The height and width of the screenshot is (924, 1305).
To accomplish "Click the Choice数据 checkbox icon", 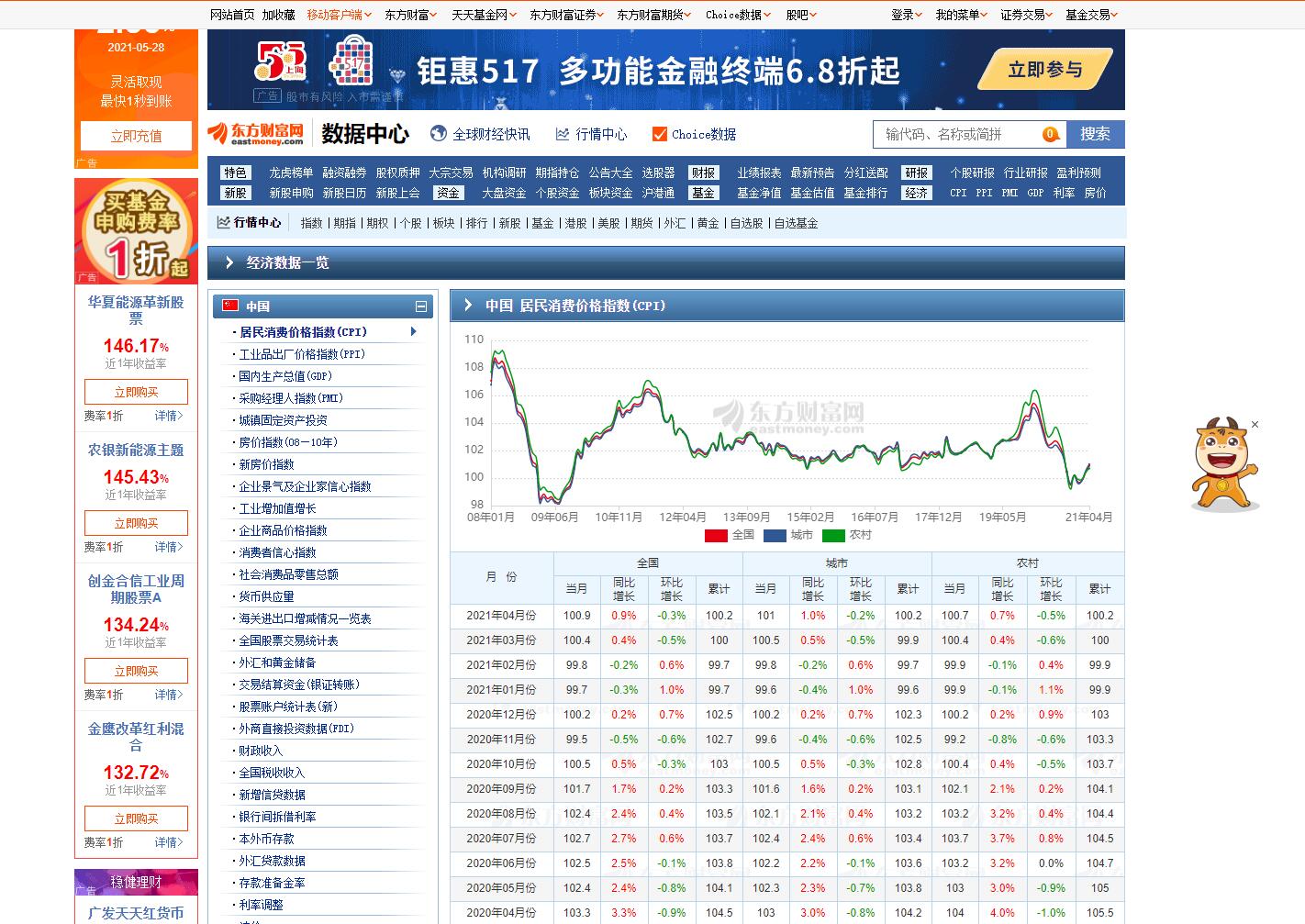I will 659,134.
